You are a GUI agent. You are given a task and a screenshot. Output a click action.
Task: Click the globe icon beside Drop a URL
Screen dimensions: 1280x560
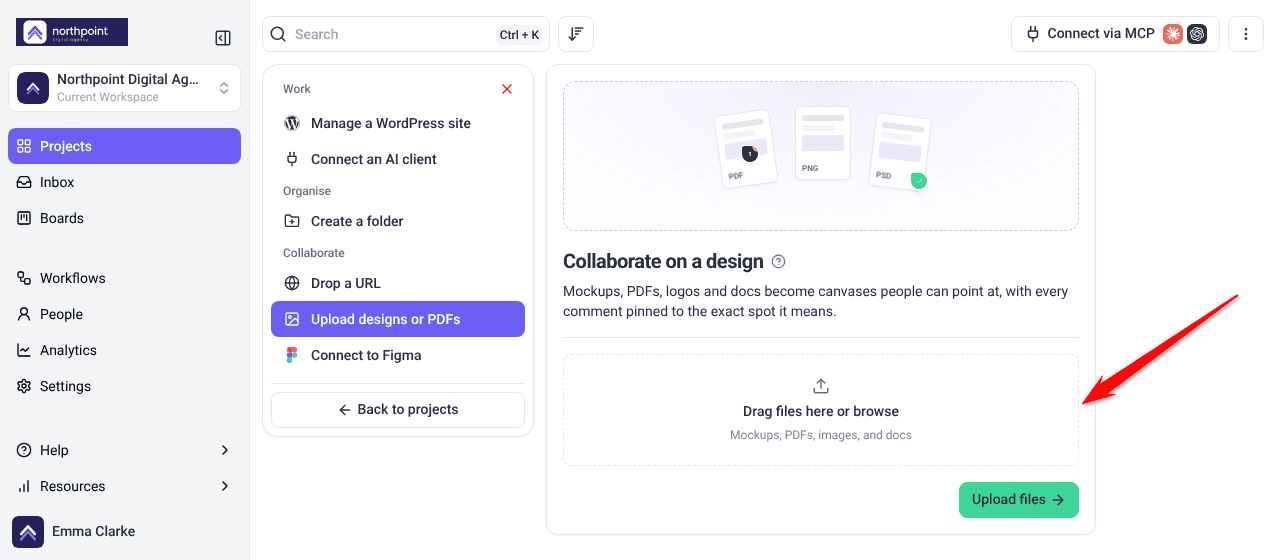[x=292, y=283]
